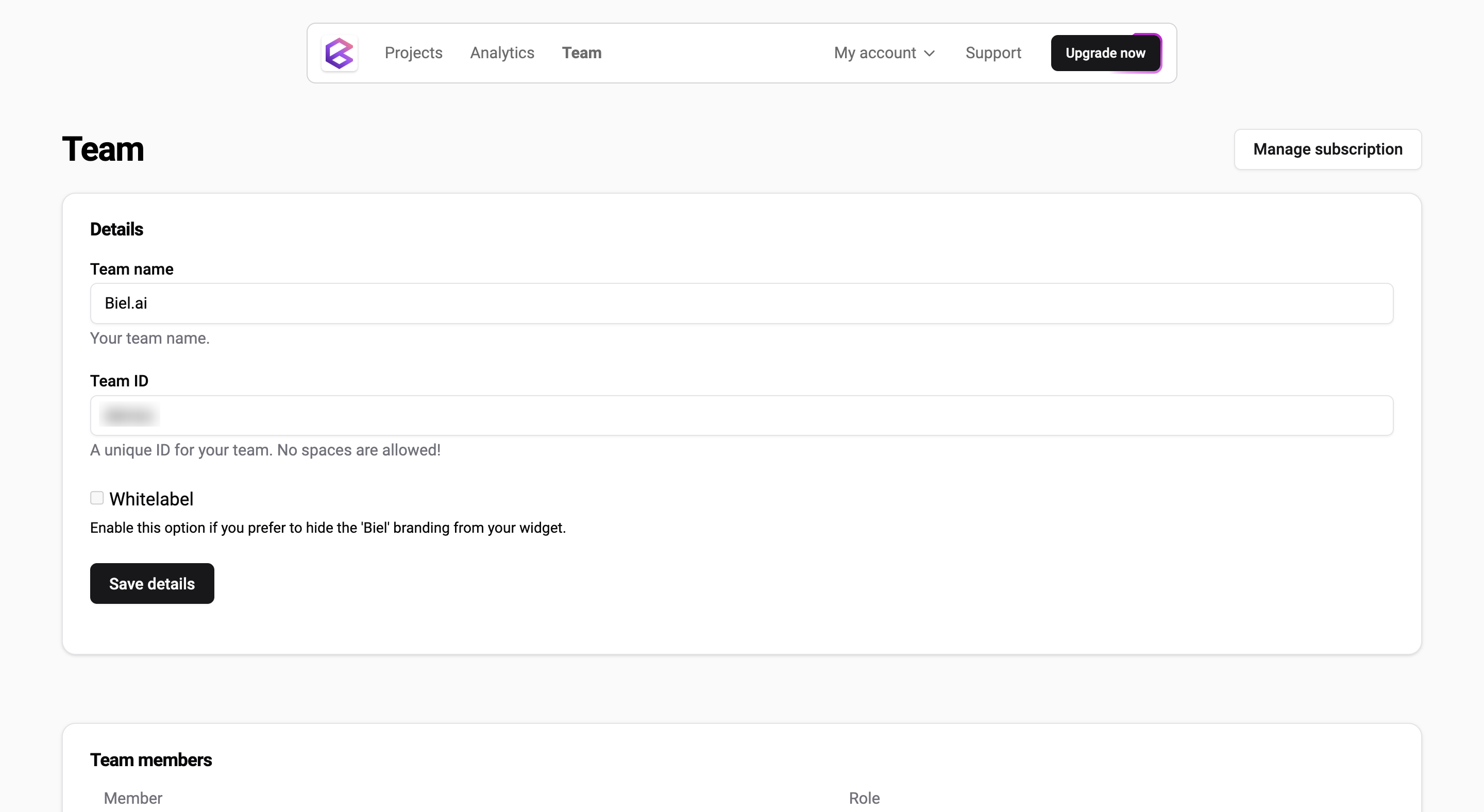Enable the Whitelabel checkbox

coord(97,498)
